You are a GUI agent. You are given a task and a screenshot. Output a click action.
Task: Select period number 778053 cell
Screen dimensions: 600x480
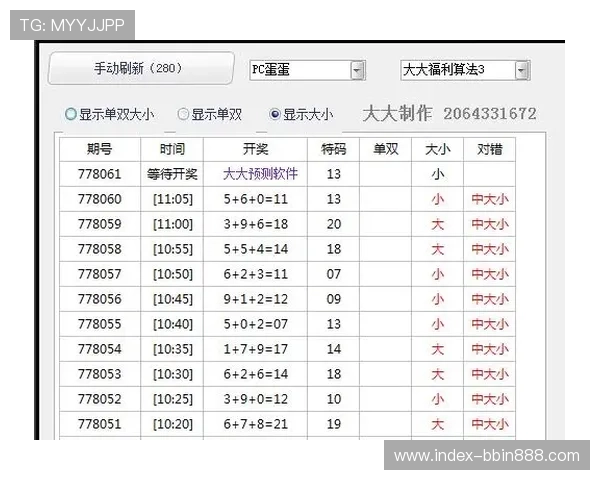[100, 374]
